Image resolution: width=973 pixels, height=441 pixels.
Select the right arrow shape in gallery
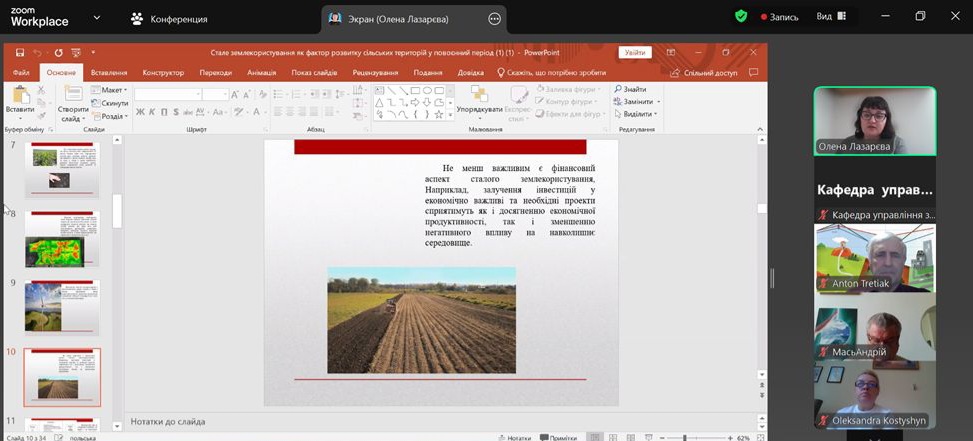(415, 102)
